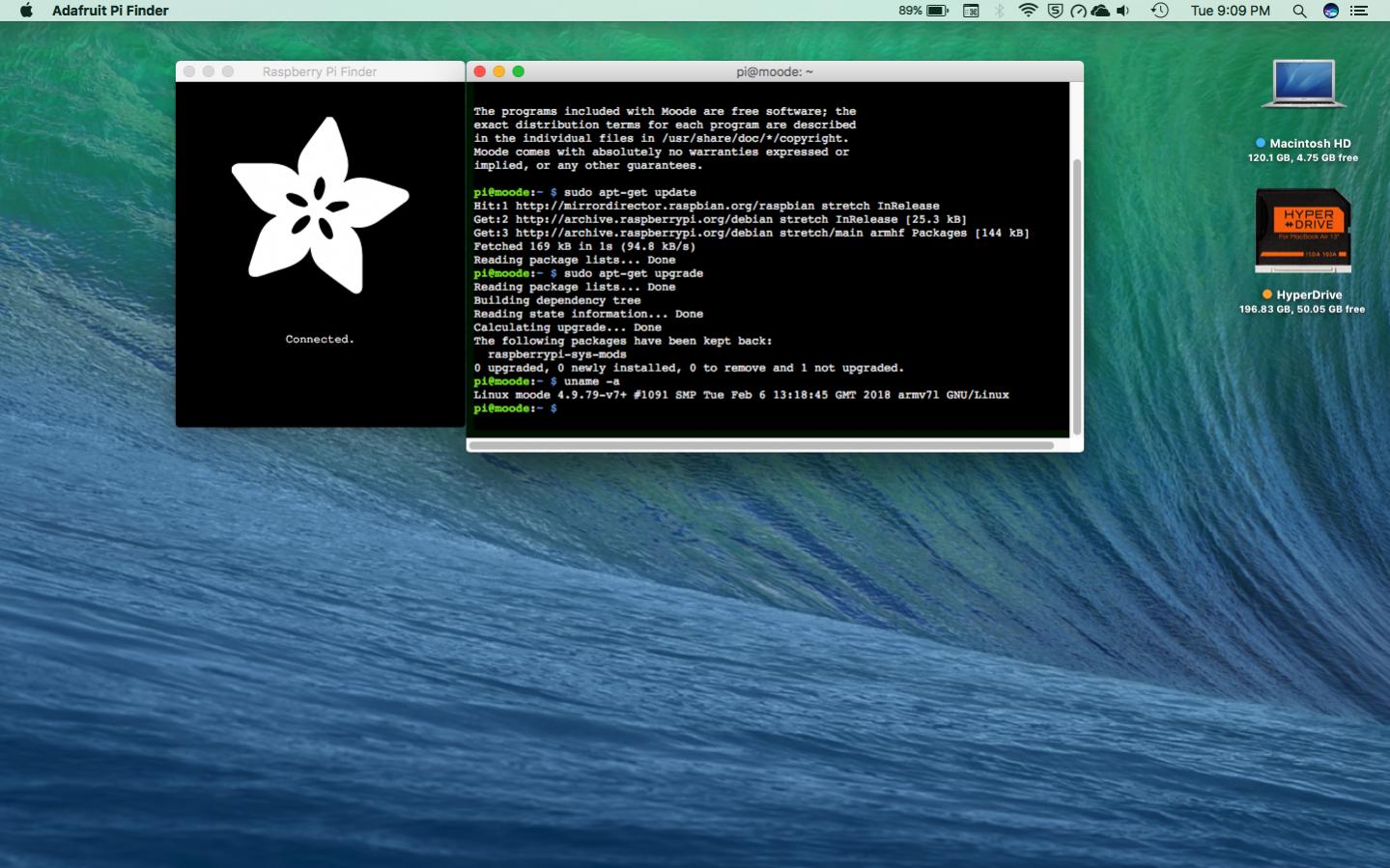Close the Raspberry Pi Finder window
This screenshot has width=1390, height=868.
(x=189, y=71)
